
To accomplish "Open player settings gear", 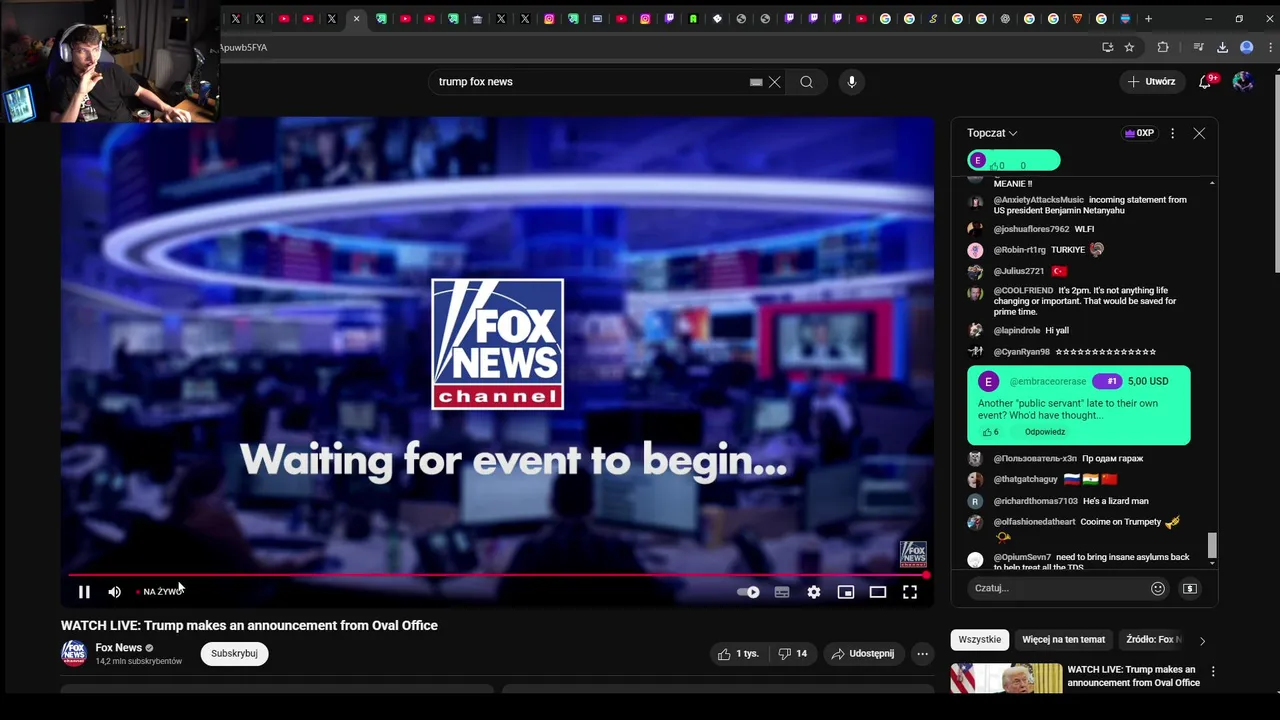I will 814,592.
